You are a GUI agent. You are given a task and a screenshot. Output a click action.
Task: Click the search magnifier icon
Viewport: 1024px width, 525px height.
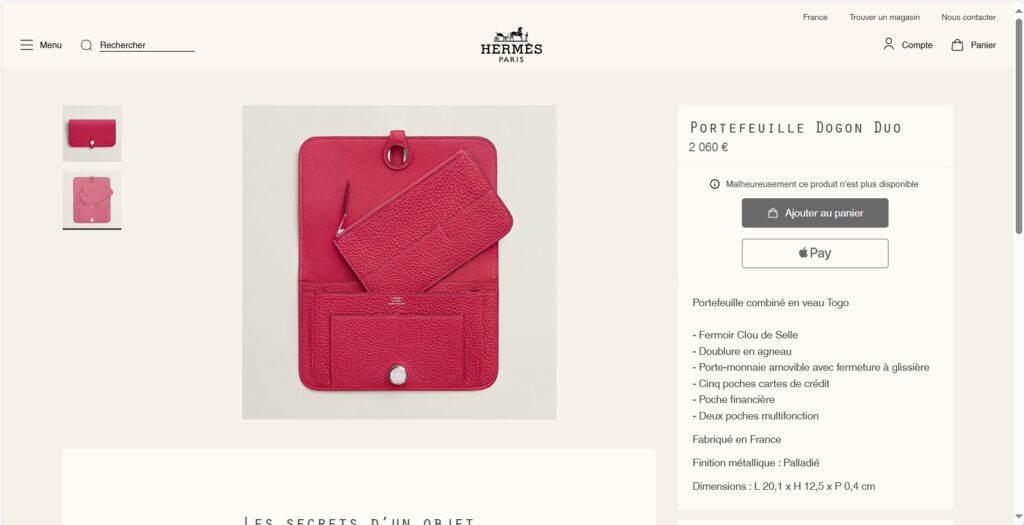pos(86,45)
